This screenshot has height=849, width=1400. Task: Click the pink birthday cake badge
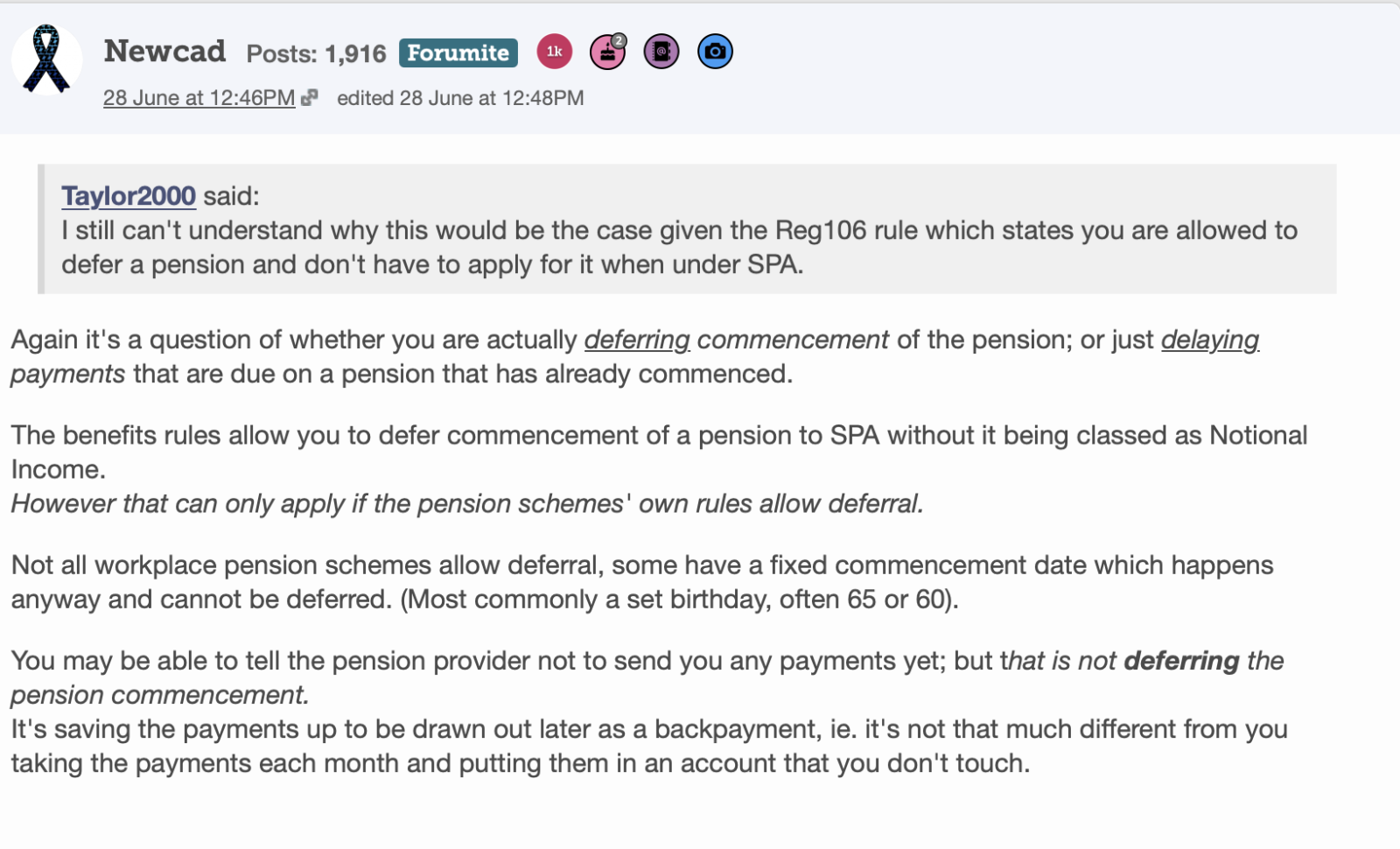pos(608,53)
